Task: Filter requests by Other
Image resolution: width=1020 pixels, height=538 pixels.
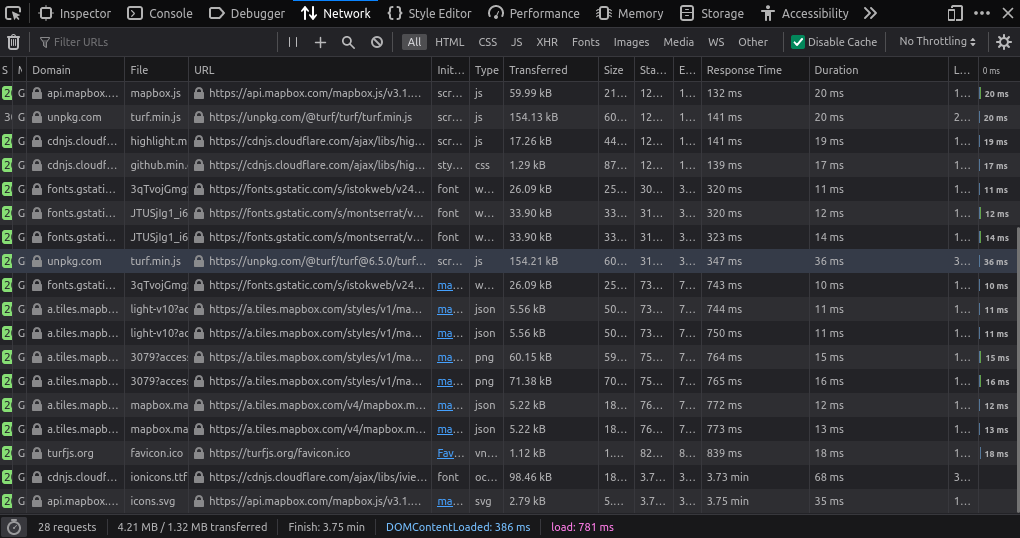Action: [x=753, y=42]
